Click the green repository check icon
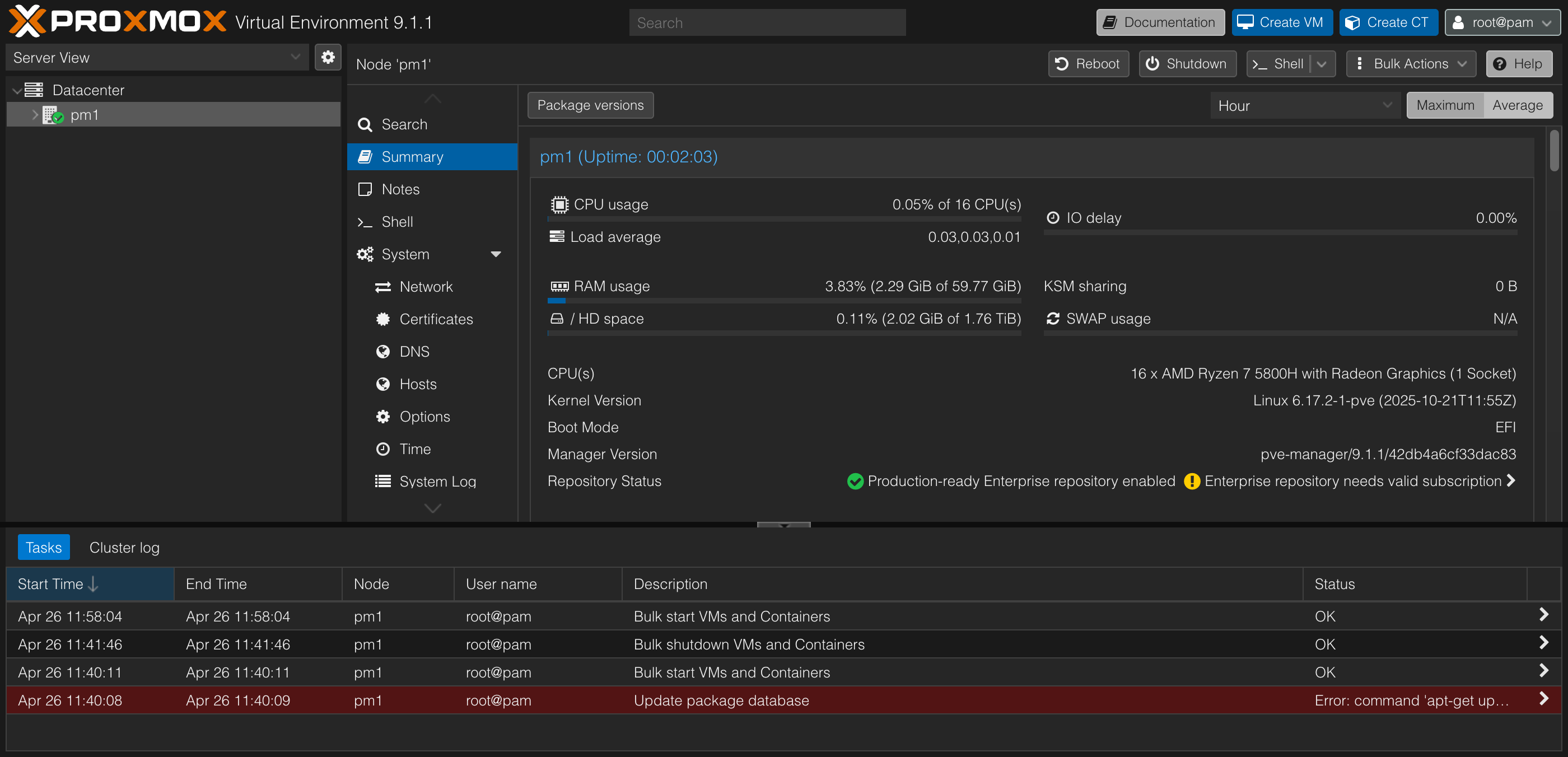Viewport: 1568px width, 757px height. tap(855, 482)
